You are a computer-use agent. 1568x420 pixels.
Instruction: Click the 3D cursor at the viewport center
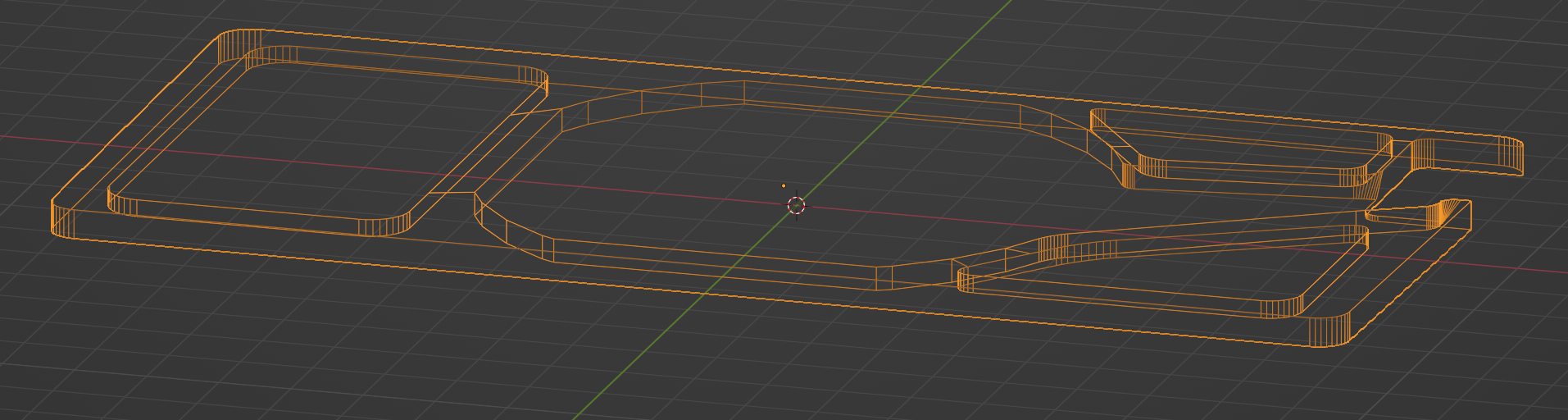pyautogui.click(x=796, y=205)
